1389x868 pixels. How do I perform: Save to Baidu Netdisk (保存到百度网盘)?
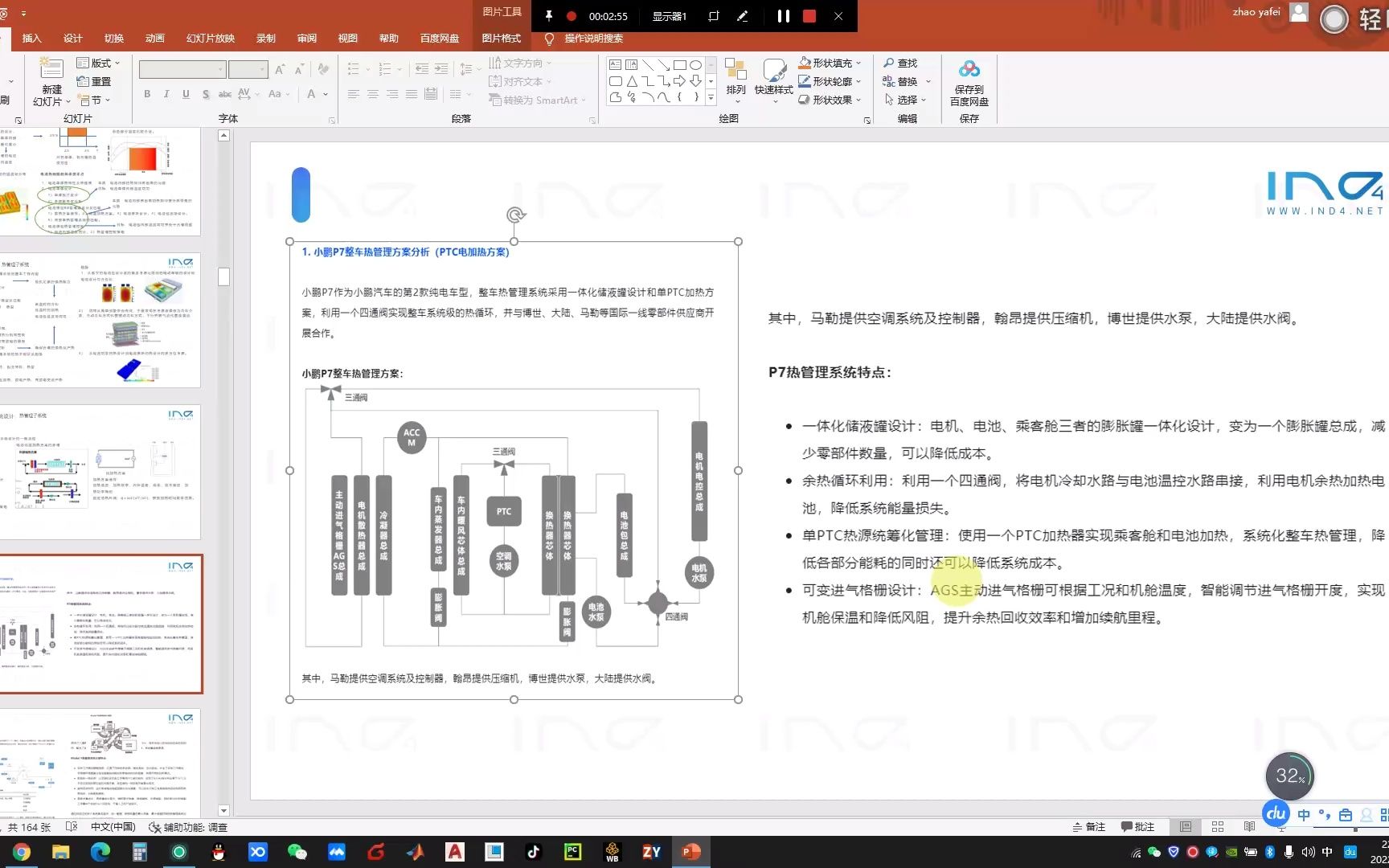click(x=969, y=83)
